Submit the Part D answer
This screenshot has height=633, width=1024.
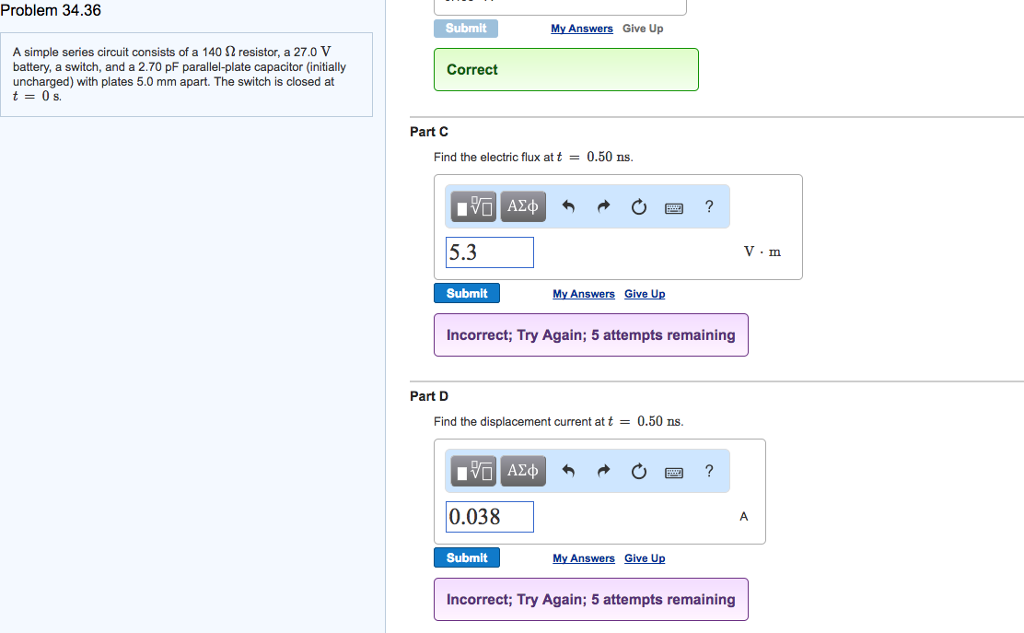pos(466,557)
